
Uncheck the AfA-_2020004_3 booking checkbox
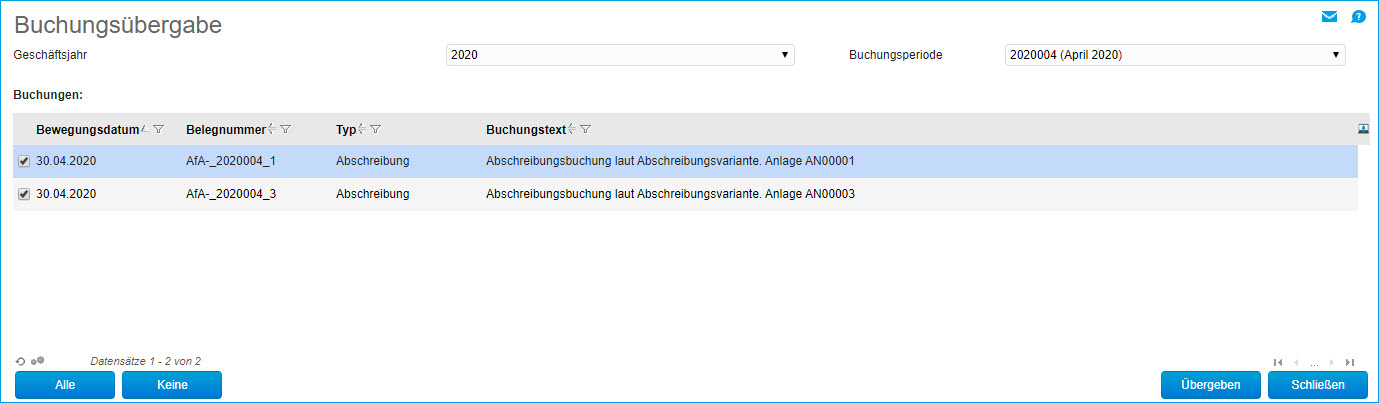(x=24, y=194)
